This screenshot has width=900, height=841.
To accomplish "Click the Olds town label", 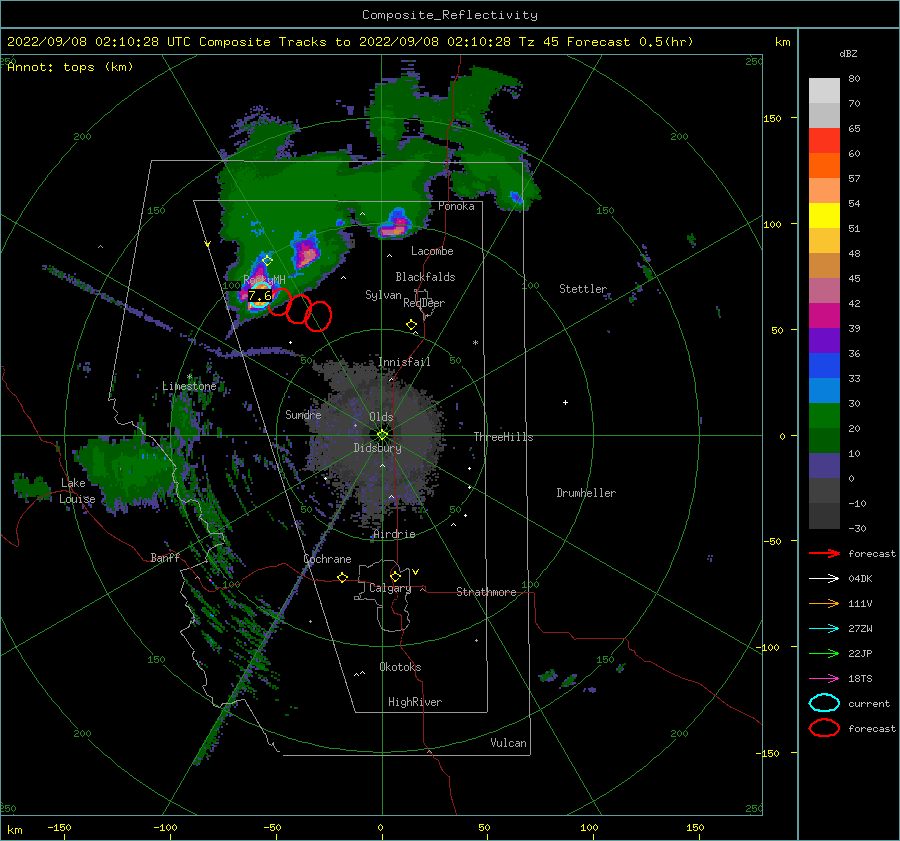I will (381, 417).
